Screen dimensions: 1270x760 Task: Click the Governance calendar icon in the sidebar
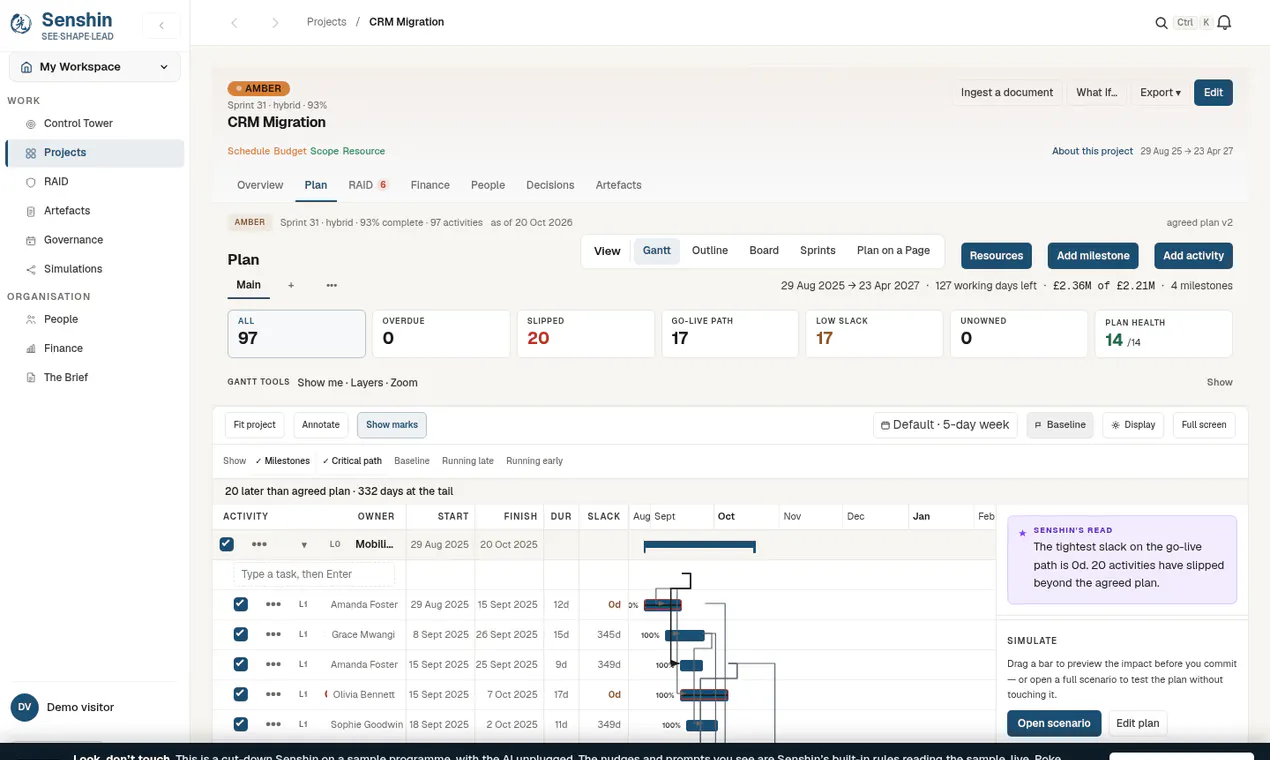[x=31, y=240]
